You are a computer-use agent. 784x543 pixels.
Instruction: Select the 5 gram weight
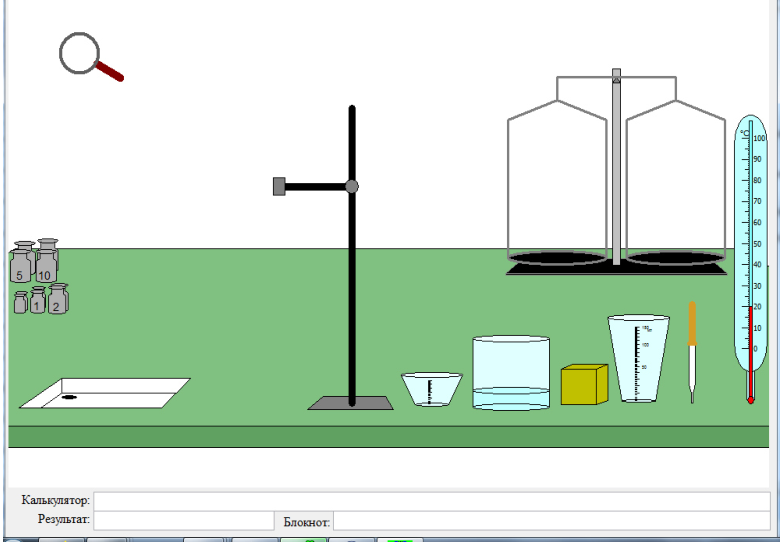coord(20,266)
